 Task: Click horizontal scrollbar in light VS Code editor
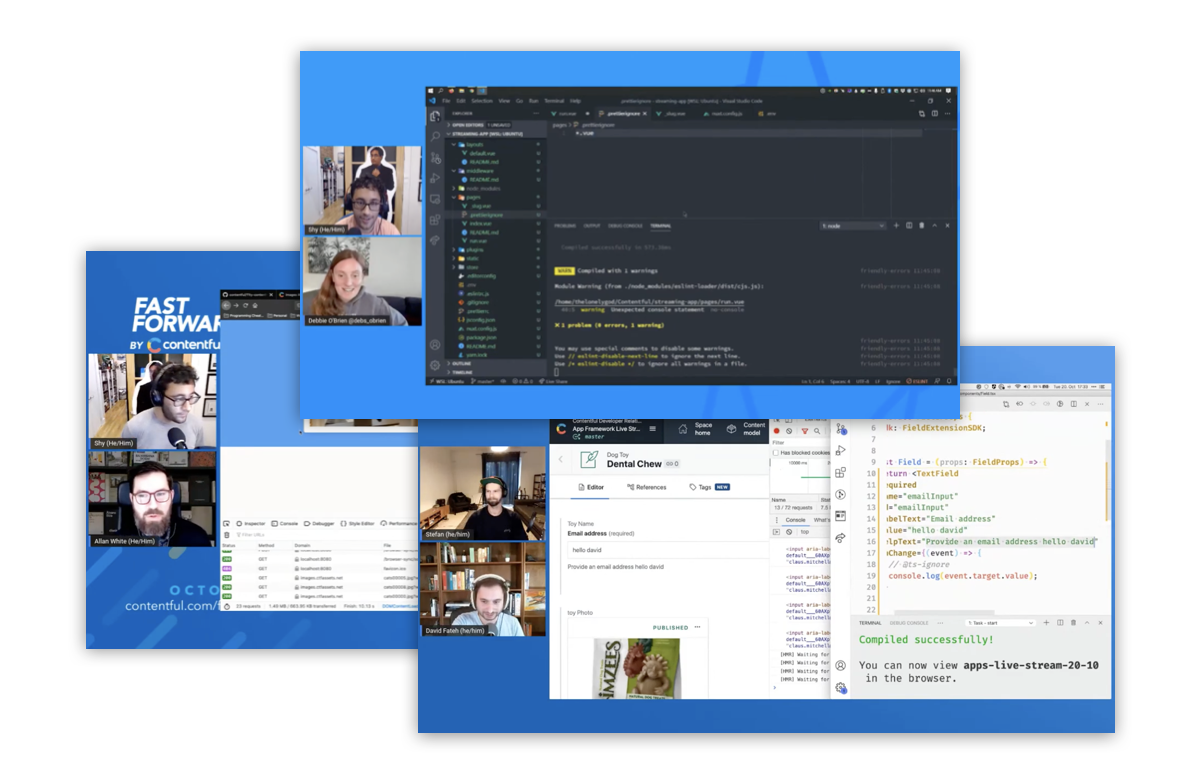[x=944, y=613]
